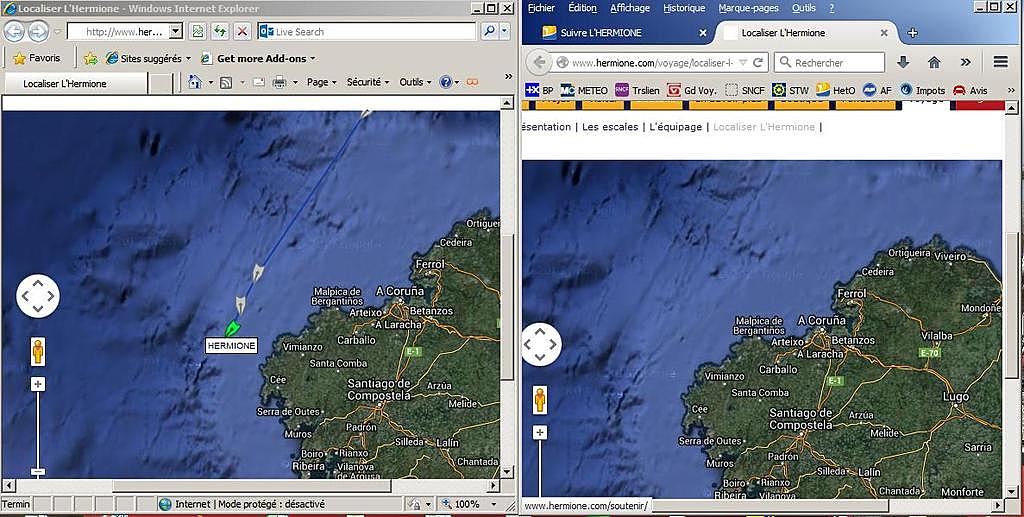1024x517 pixels.
Task: Open the Fichier menu in Firefox
Action: 541,8
